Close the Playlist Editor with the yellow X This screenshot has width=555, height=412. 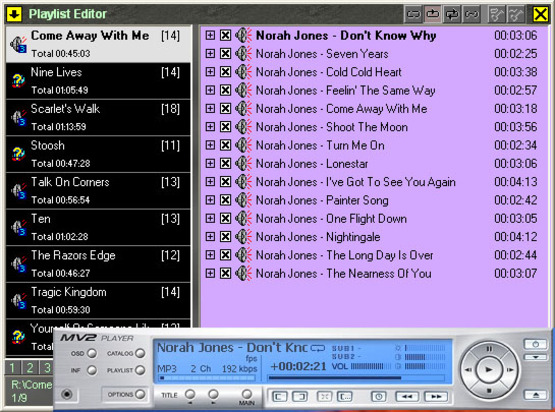point(540,14)
